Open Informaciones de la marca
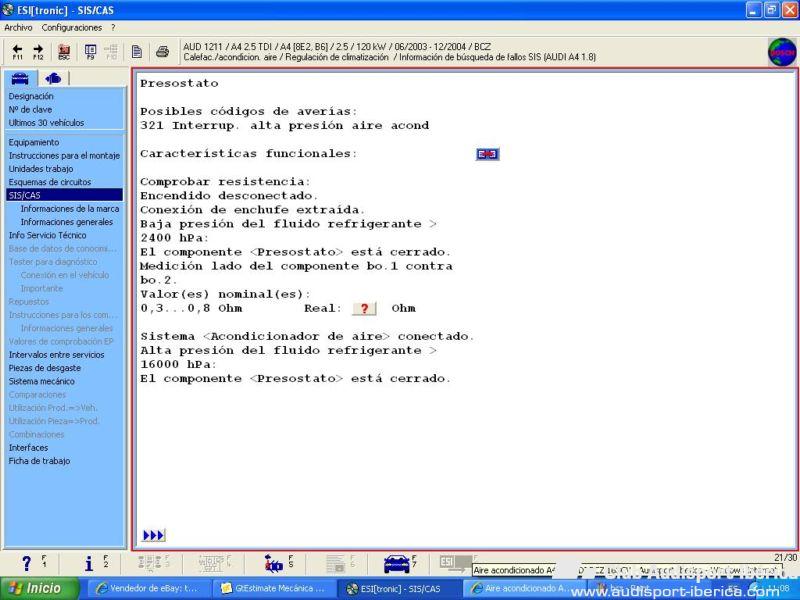 pyautogui.click(x=70, y=209)
